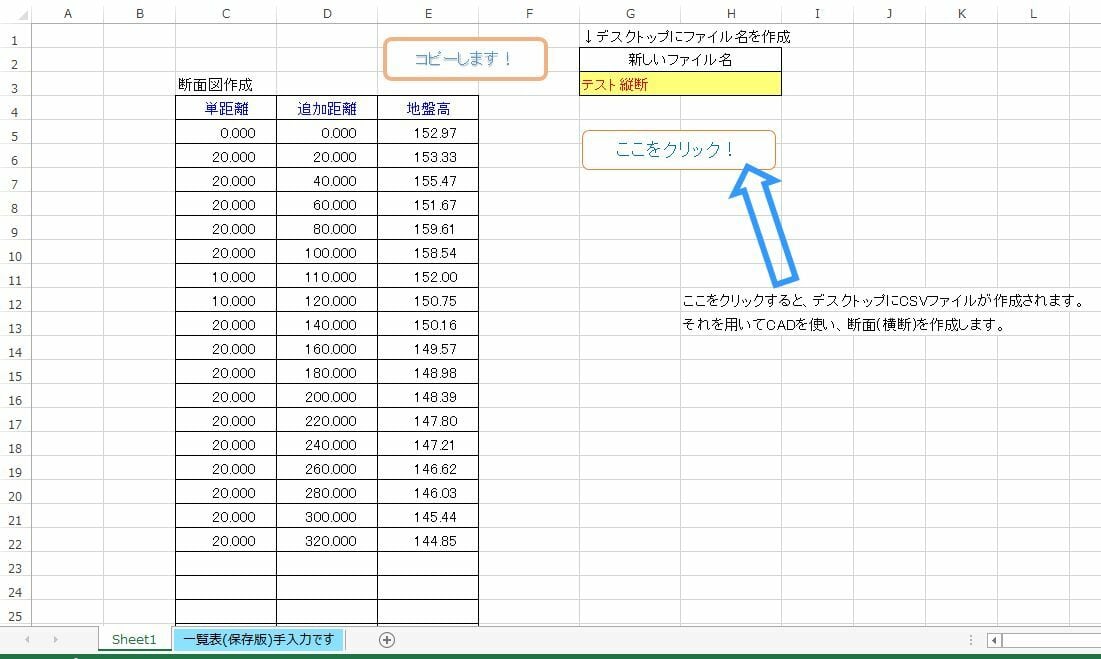
Task: Select the 200.000 cumulative distance cell
Action: pos(327,397)
